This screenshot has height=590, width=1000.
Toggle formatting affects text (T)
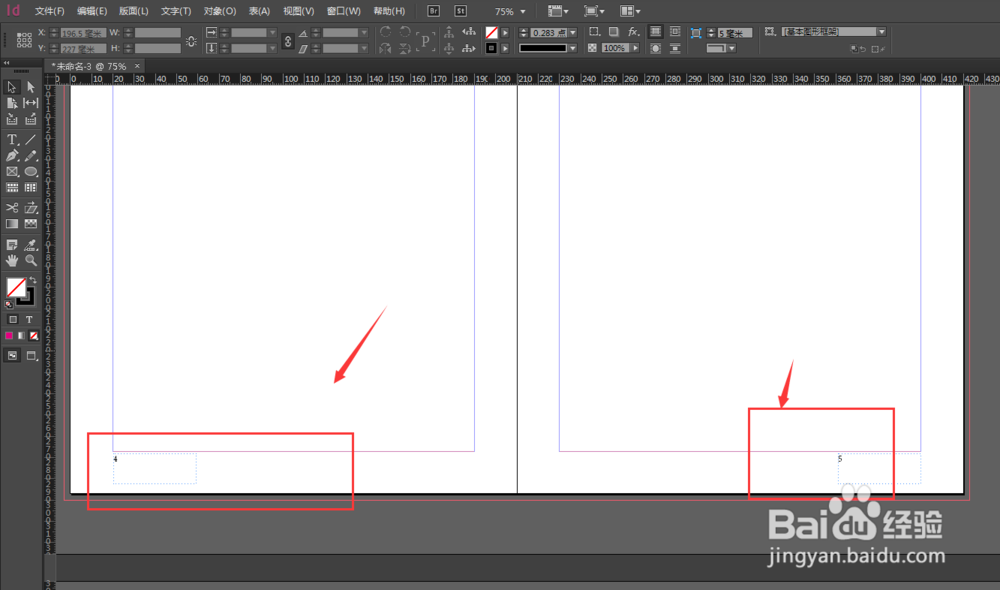pos(29,320)
